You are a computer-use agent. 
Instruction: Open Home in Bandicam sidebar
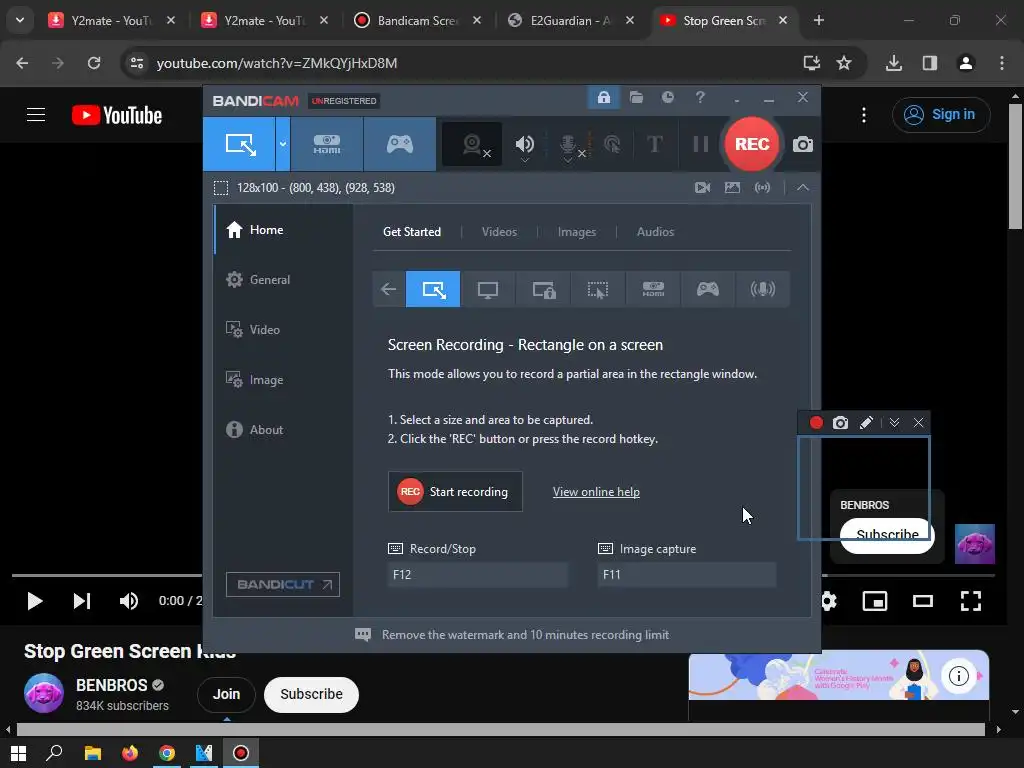(x=283, y=230)
